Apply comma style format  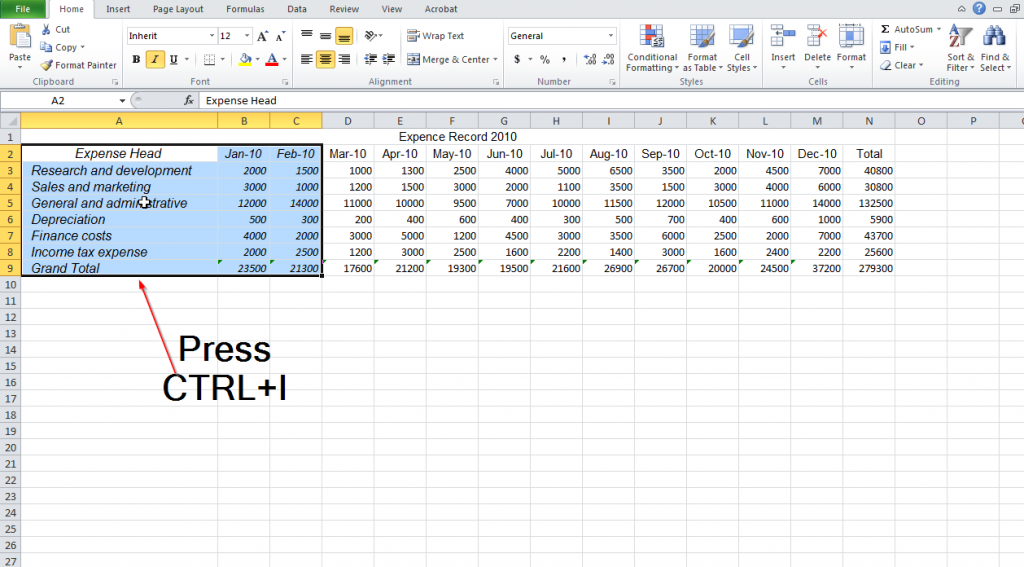[x=564, y=59]
